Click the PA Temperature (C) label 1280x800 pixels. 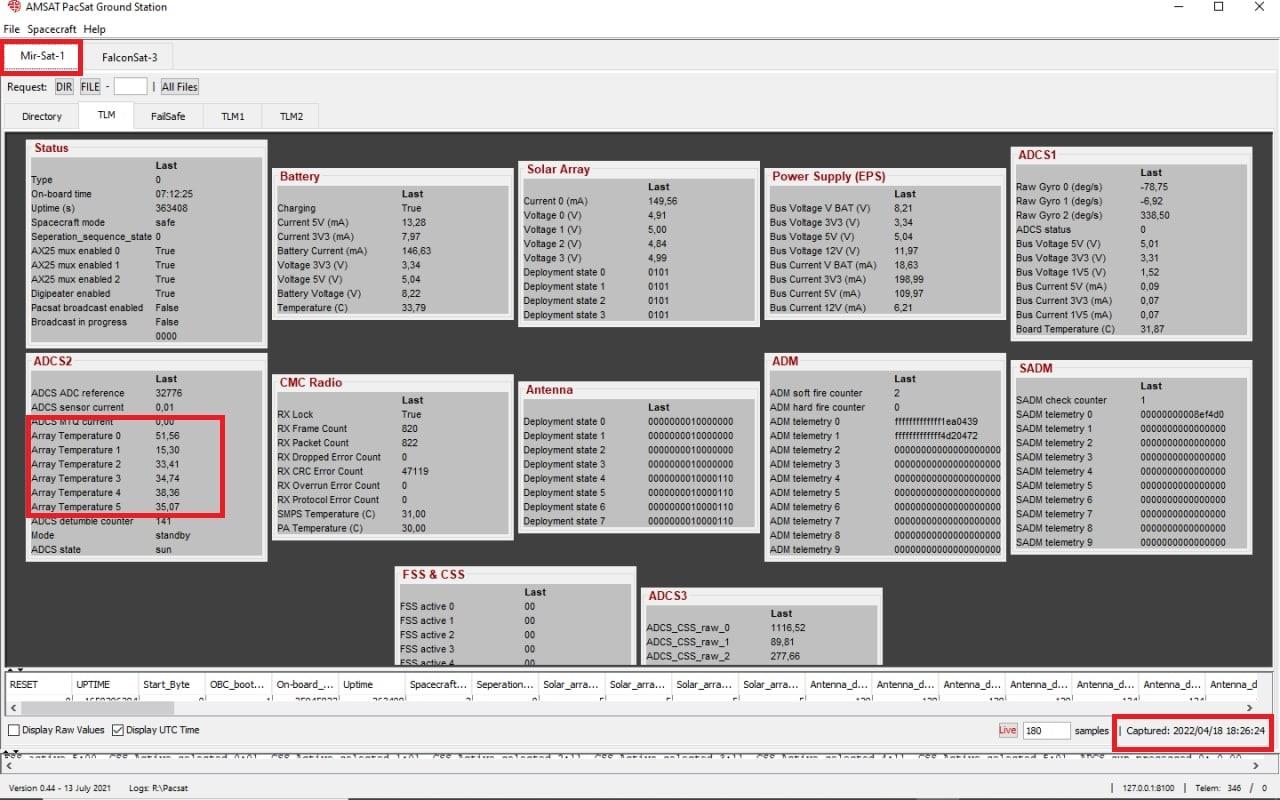320,528
